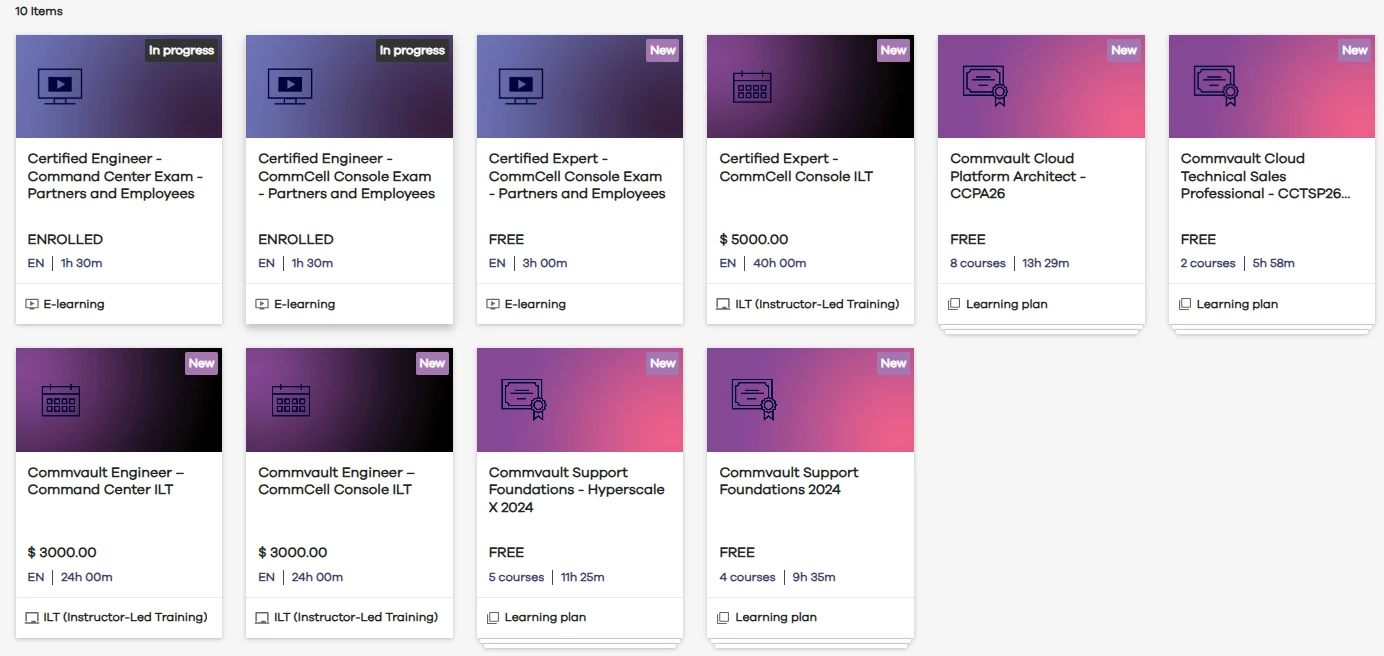Screen dimensions: 1384x656
Task: Open Certified Expert - CommCell Console Exam title
Action: [577, 176]
